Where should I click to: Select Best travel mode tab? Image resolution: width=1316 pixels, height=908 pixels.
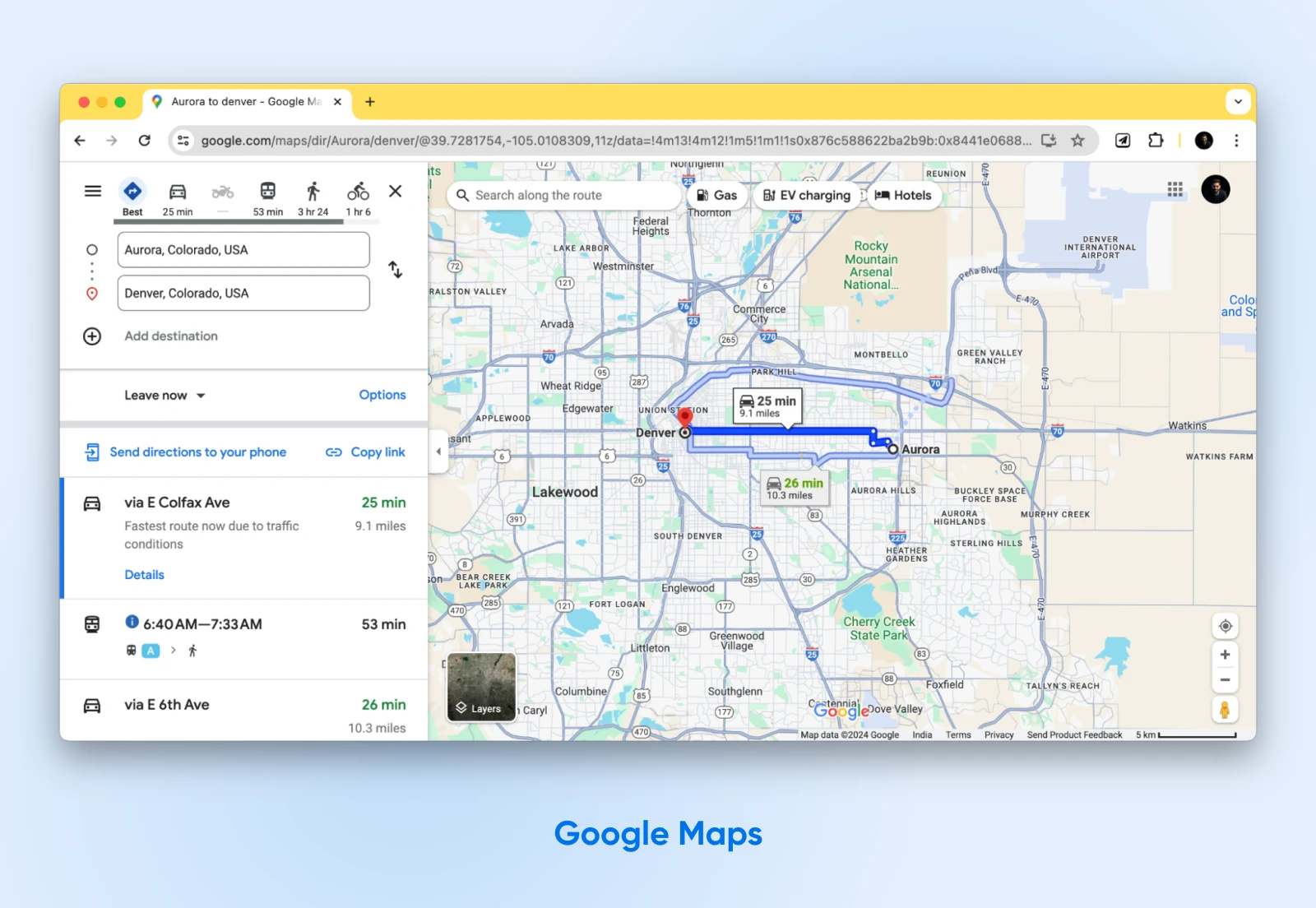click(x=132, y=192)
